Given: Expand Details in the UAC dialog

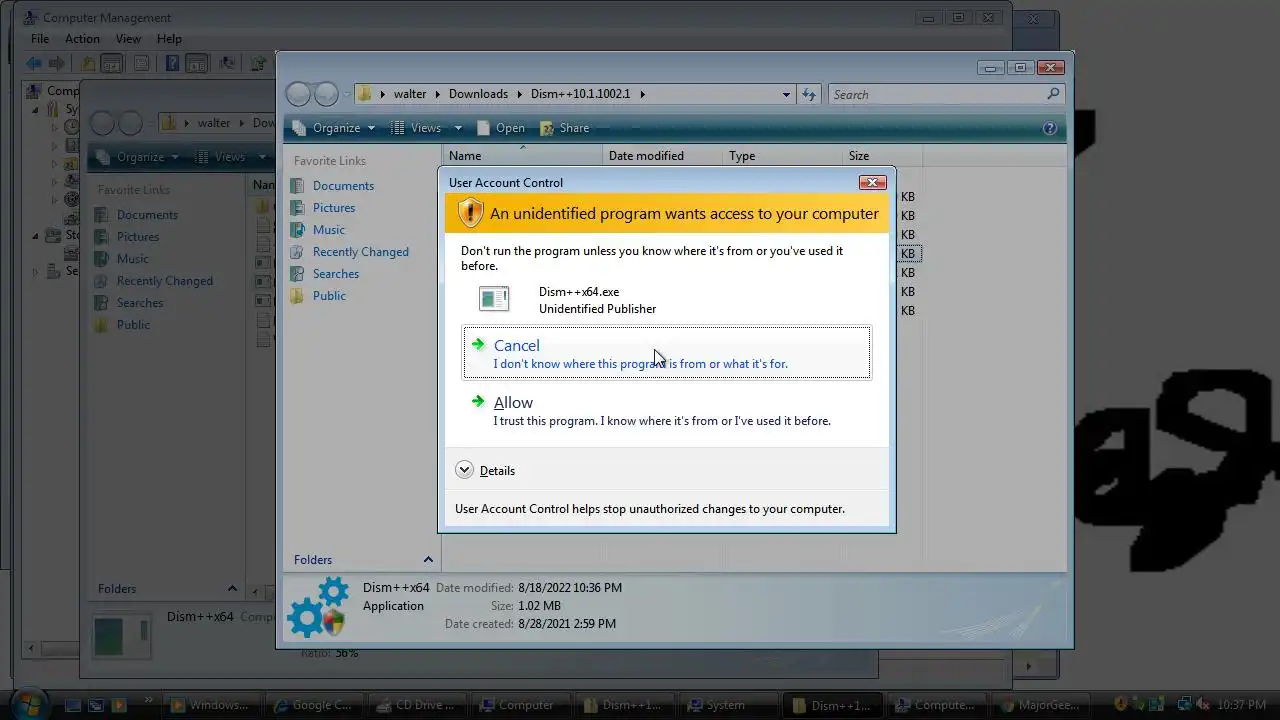Looking at the screenshot, I should point(485,470).
